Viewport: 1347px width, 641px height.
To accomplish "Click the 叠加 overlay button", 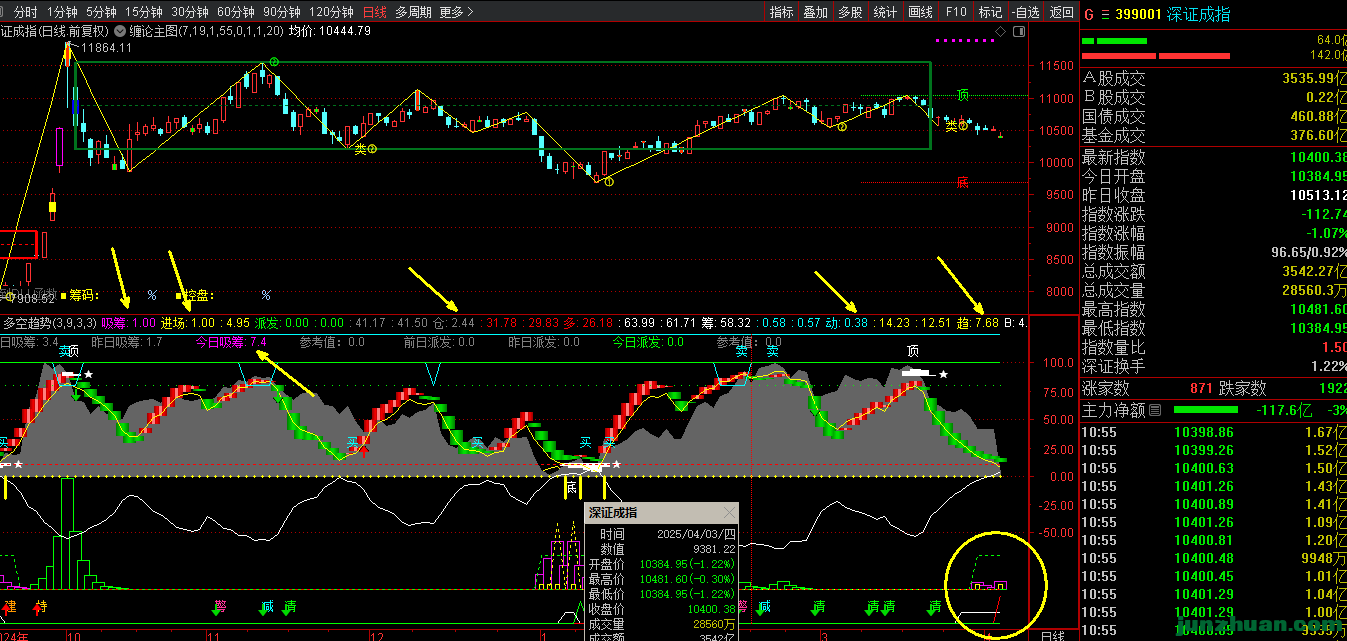I will pyautogui.click(x=815, y=12).
